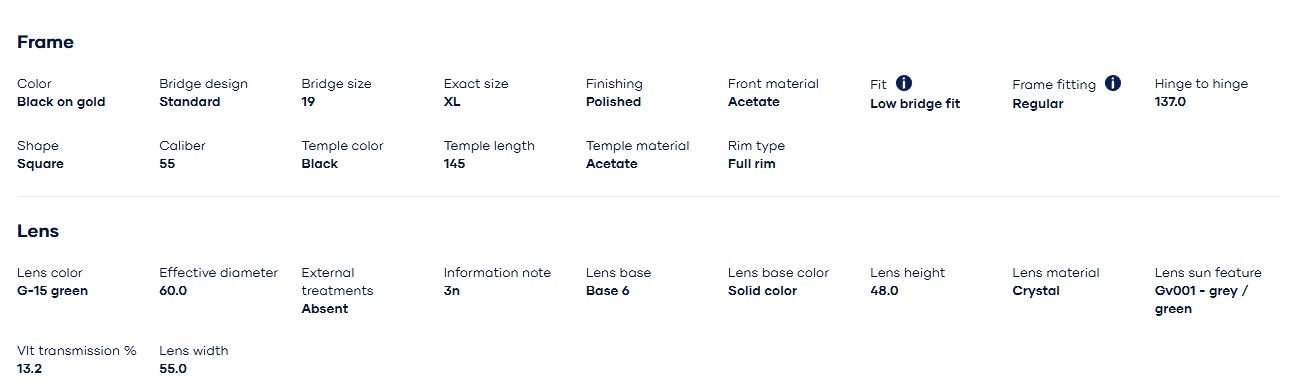Click the Temple length value 145
This screenshot has width=1308, height=389.
pyautogui.click(x=454, y=164)
